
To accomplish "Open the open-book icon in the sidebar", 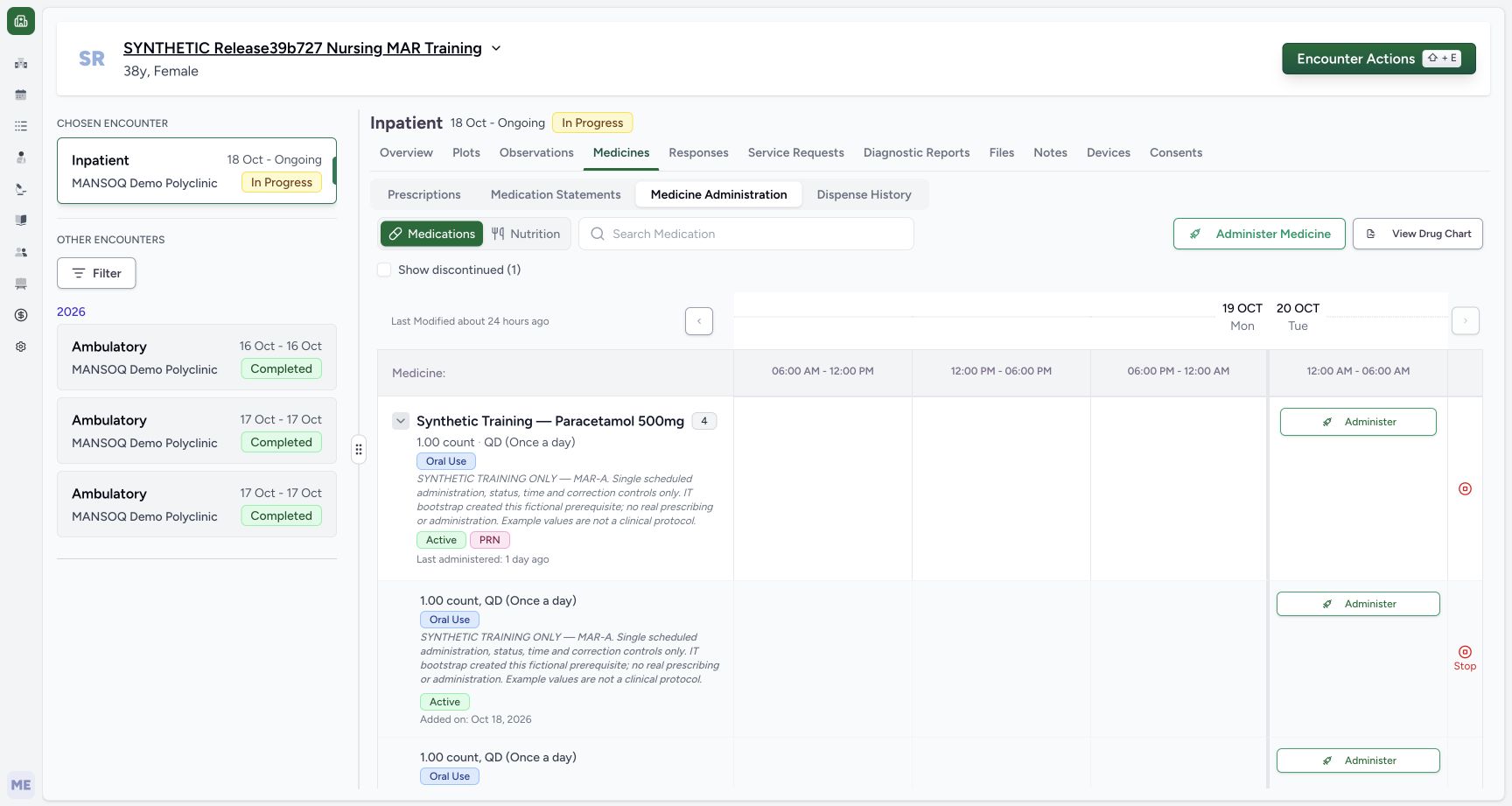I will [21, 221].
